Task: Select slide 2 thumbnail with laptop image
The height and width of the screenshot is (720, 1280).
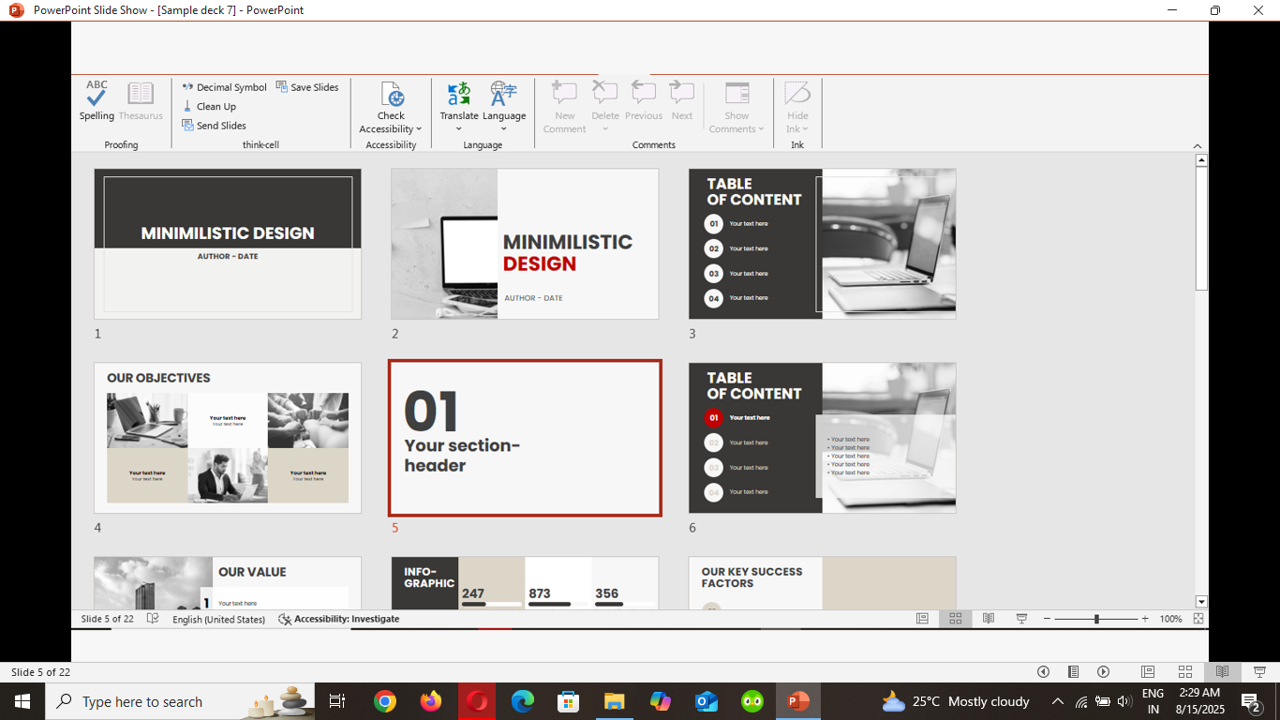Action: (x=525, y=244)
